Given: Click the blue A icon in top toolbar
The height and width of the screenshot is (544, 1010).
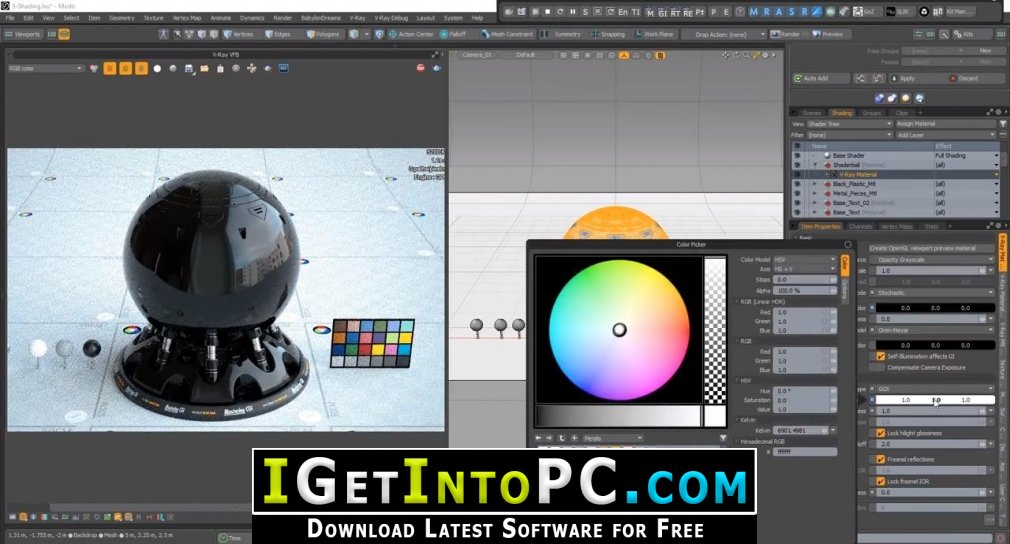Looking at the screenshot, I should (779, 12).
